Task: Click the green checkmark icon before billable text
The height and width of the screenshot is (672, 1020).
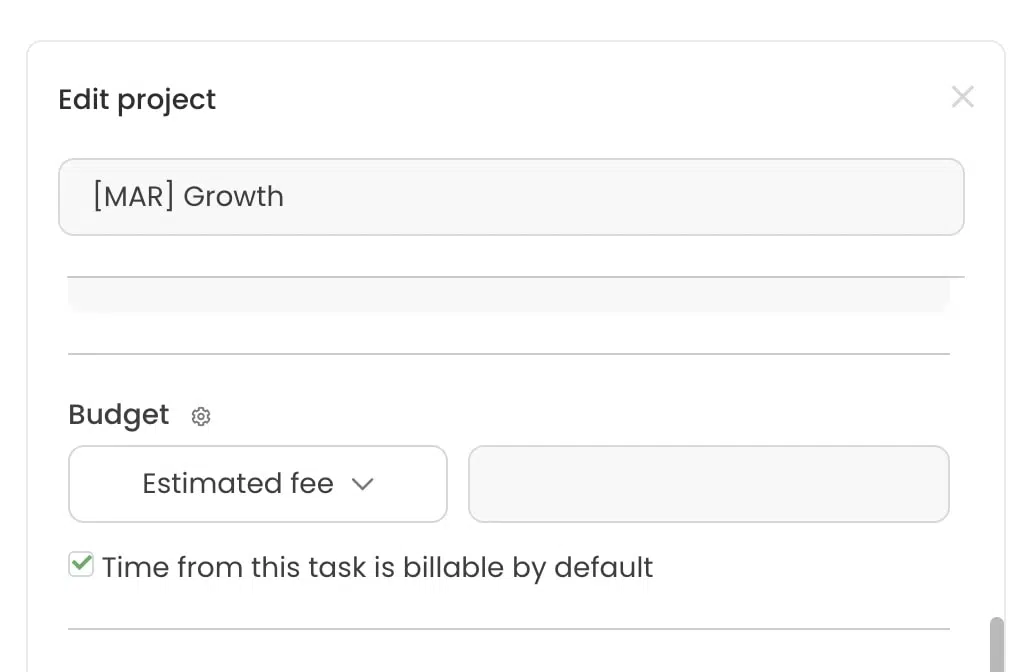Action: (x=80, y=565)
